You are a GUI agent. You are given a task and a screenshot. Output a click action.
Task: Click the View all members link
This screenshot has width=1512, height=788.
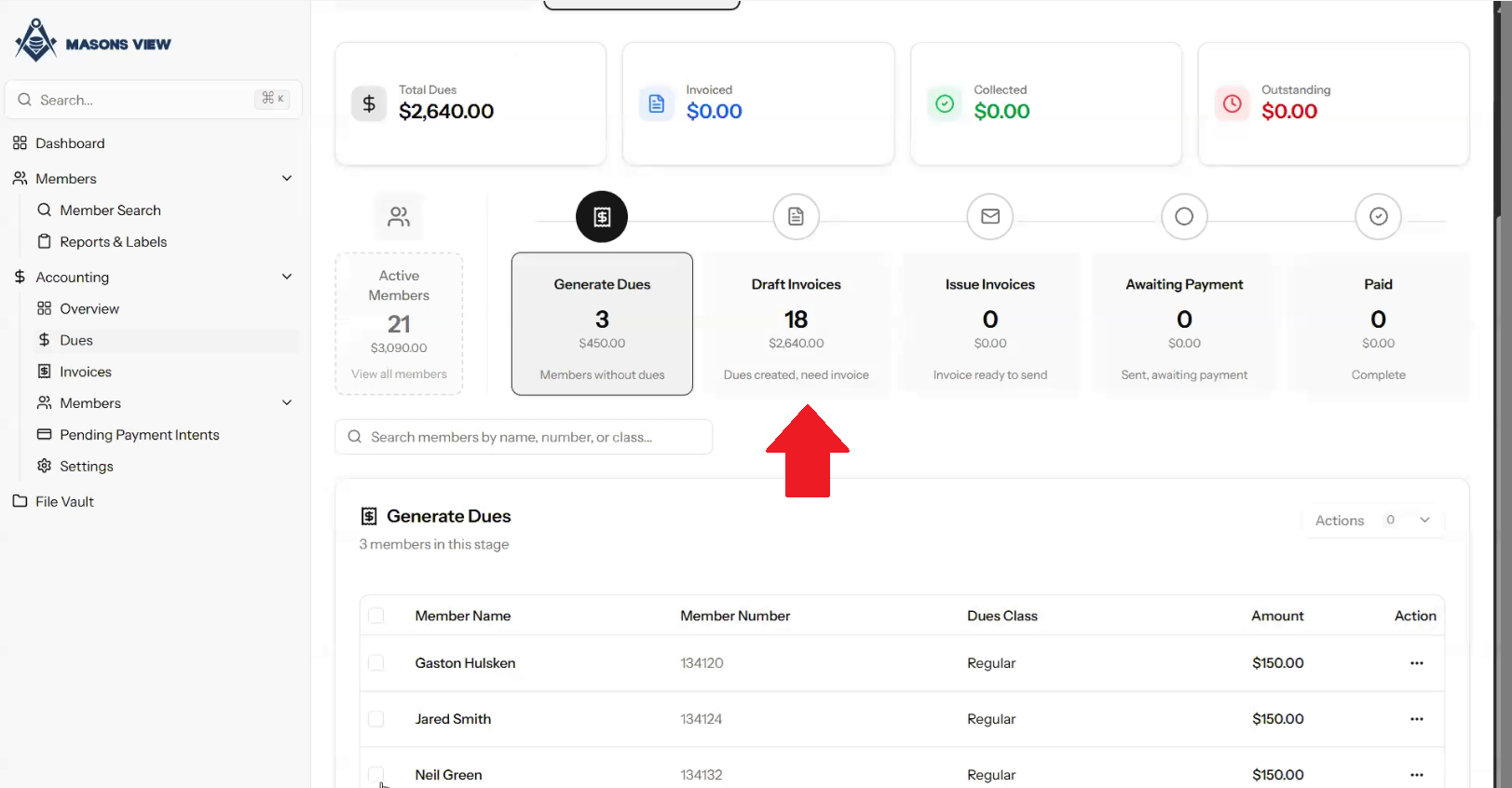399,374
